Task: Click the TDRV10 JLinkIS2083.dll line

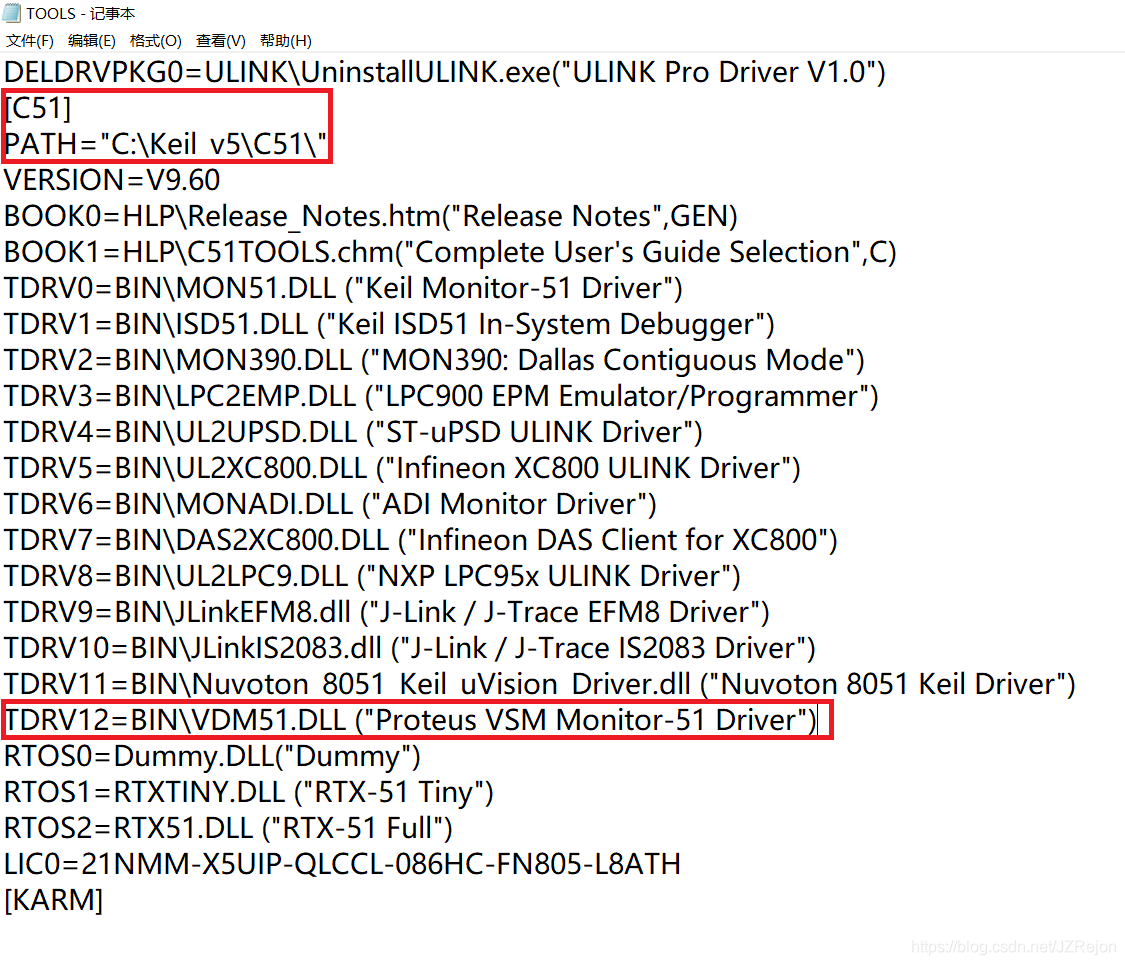Action: 410,648
